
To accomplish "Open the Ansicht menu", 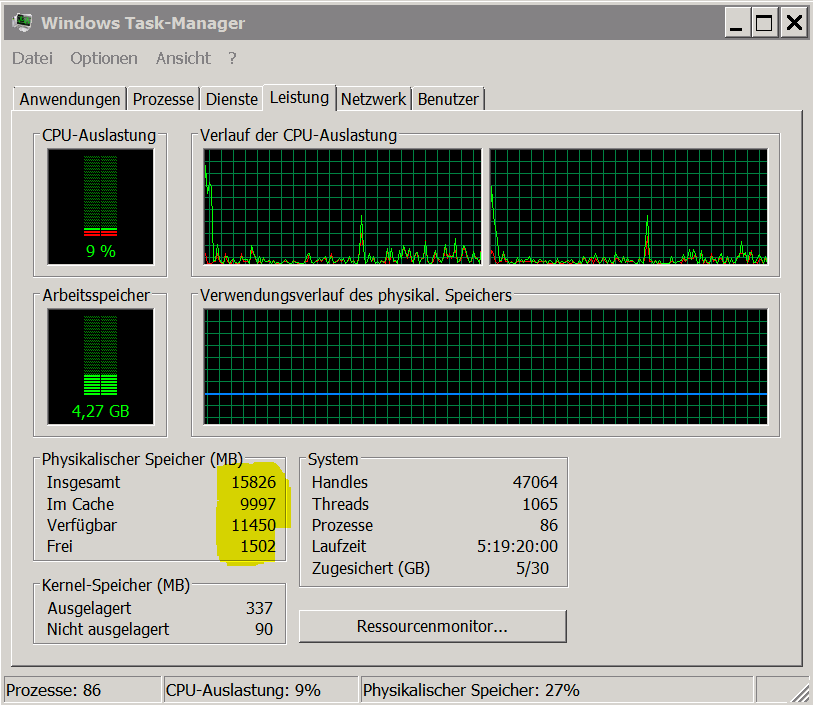I will 183,58.
